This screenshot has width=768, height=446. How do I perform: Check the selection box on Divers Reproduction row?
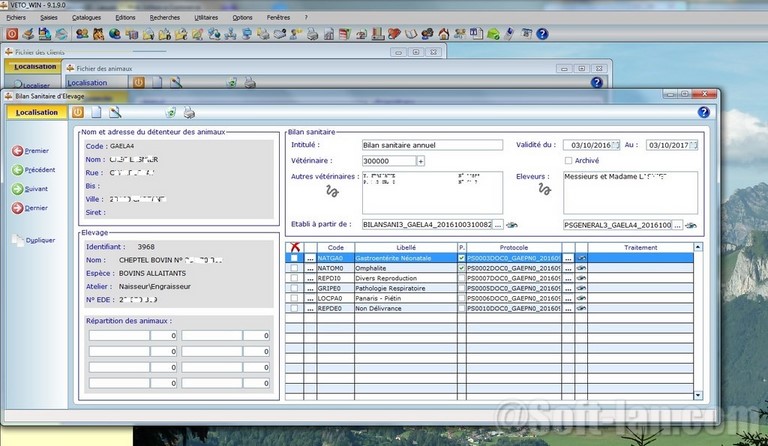tap(293, 277)
